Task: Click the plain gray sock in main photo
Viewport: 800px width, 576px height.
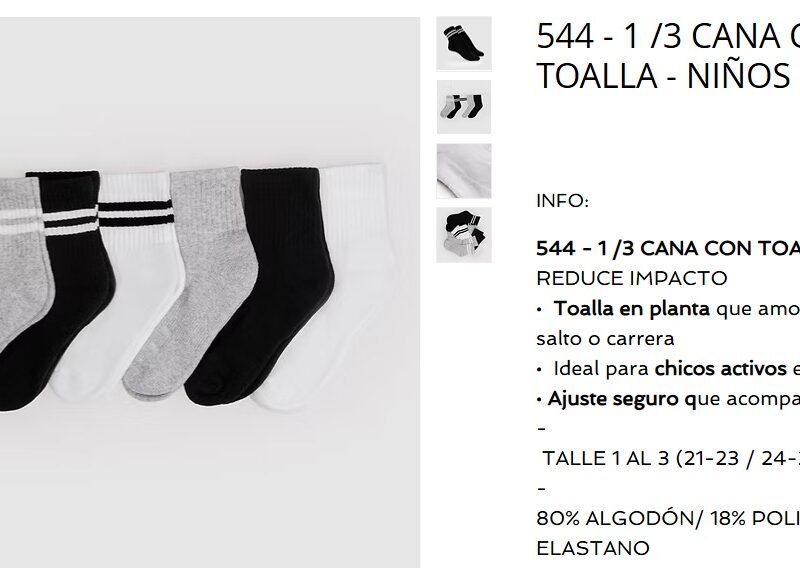Action: [196, 281]
